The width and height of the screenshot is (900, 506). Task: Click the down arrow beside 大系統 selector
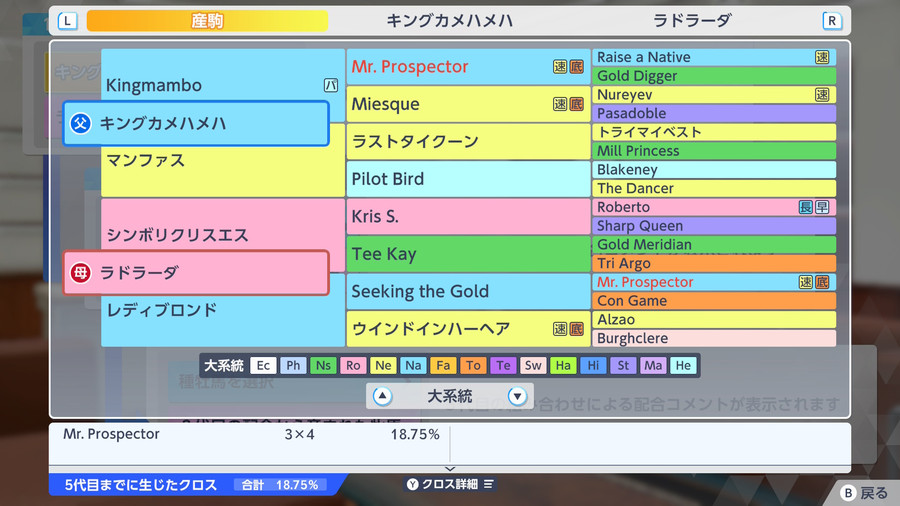(517, 396)
